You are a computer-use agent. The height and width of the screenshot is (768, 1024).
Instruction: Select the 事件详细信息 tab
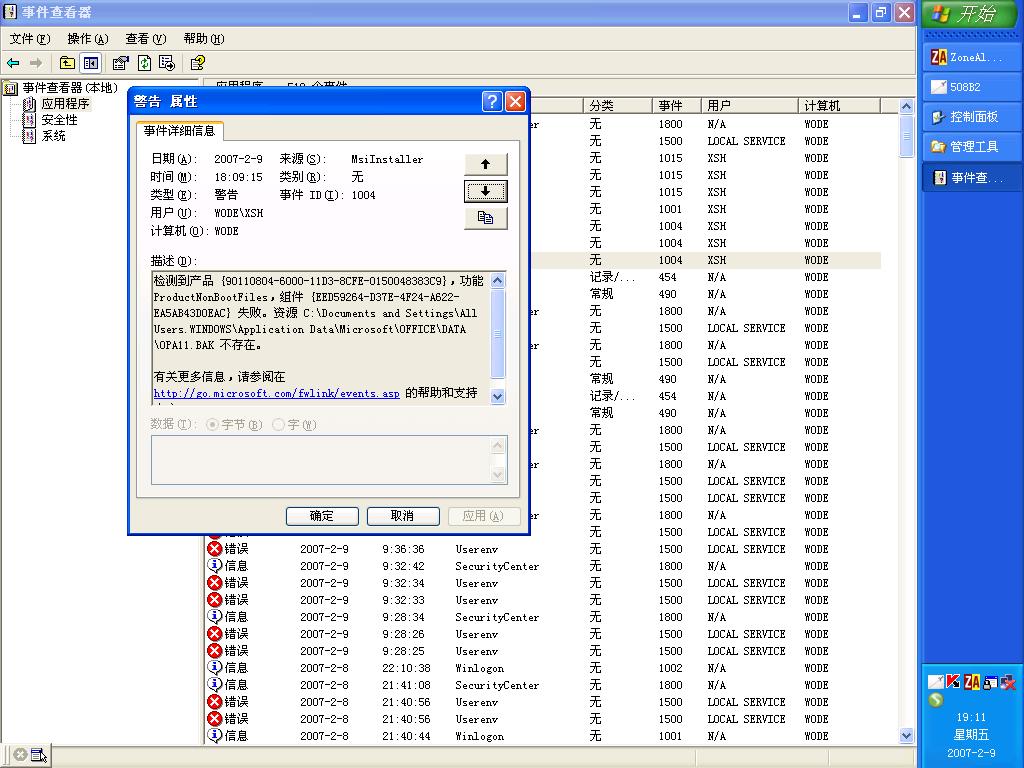tap(180, 131)
